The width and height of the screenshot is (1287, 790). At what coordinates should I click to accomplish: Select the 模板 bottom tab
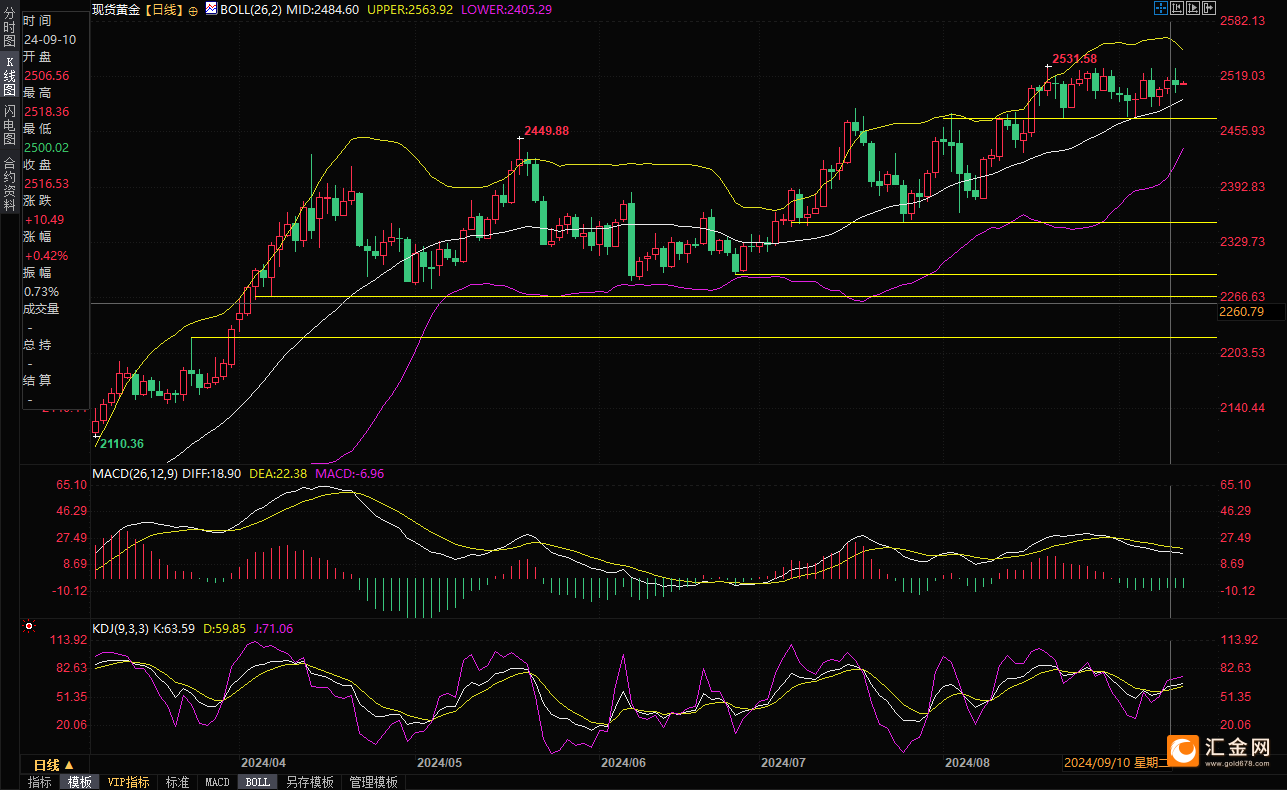[80, 782]
